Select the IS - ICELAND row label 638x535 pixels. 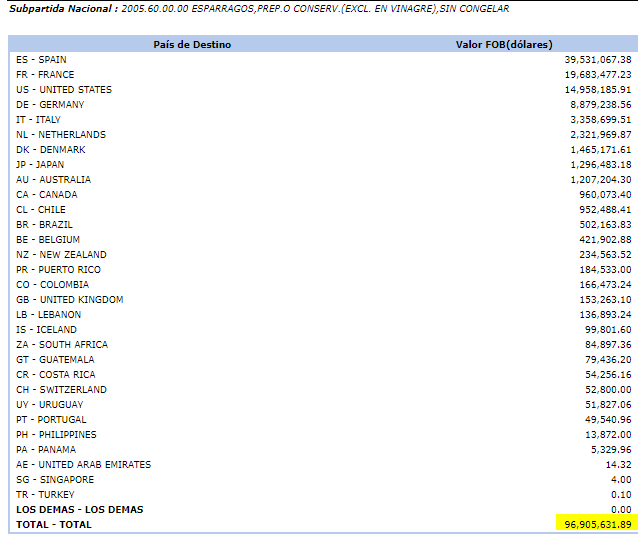[x=46, y=330]
